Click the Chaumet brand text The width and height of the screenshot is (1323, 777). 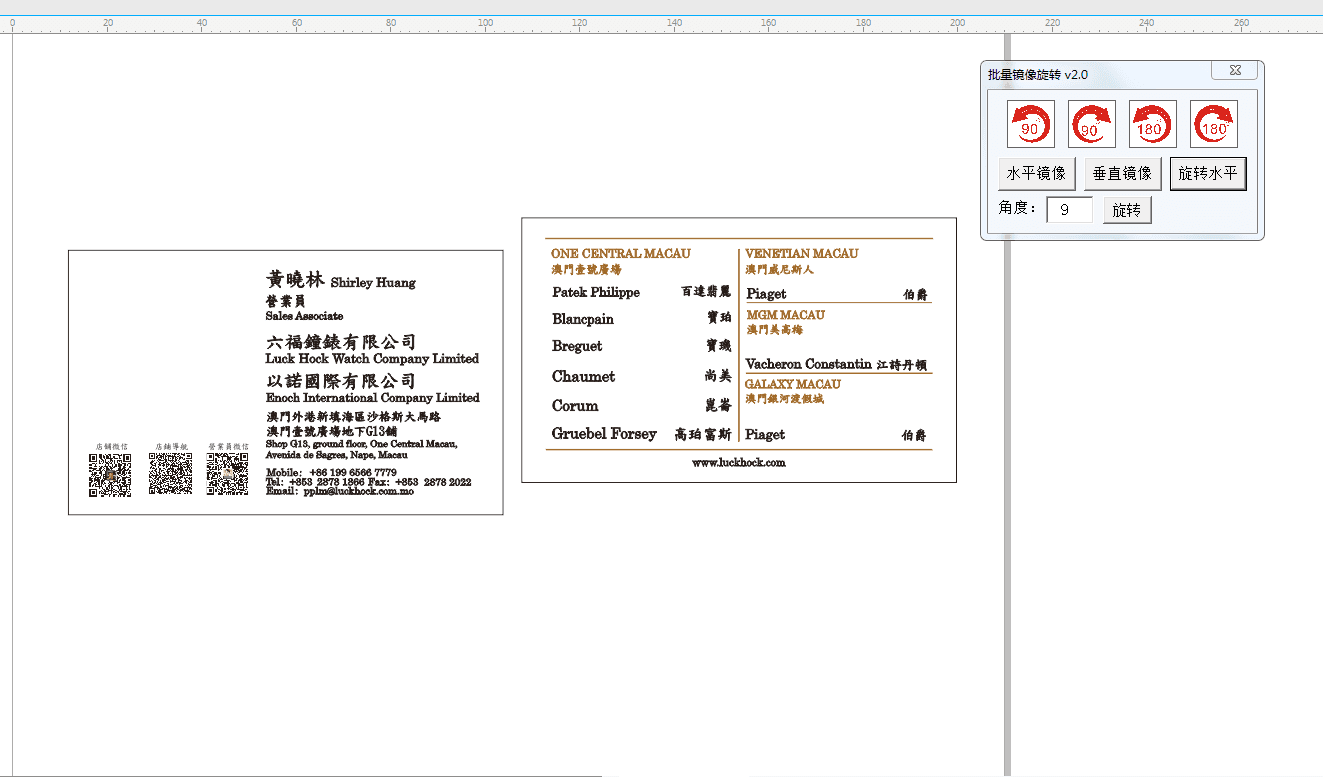click(x=584, y=377)
